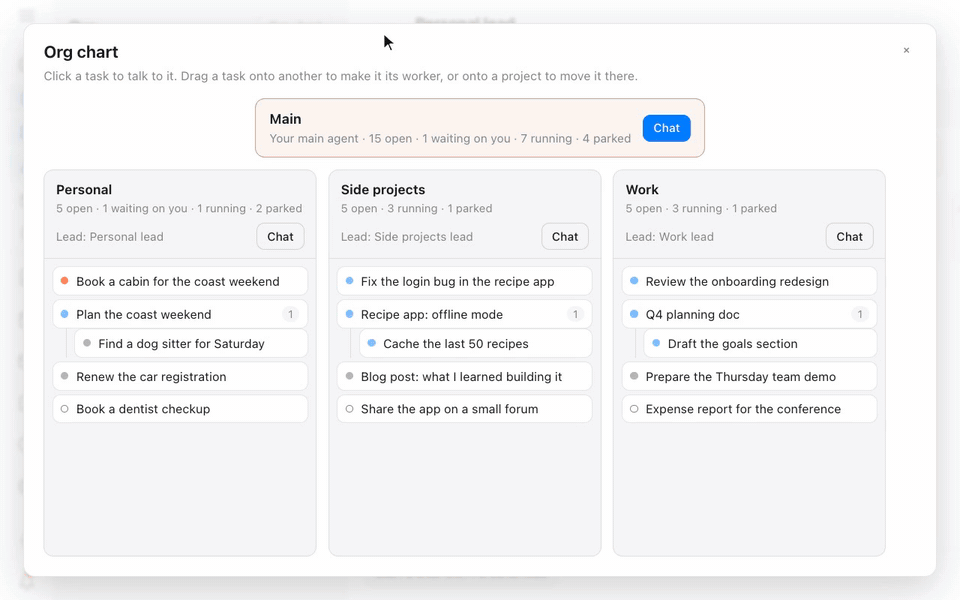The width and height of the screenshot is (960, 600).
Task: Open 'Fix the login bug in the recipe app'
Action: tap(465, 282)
